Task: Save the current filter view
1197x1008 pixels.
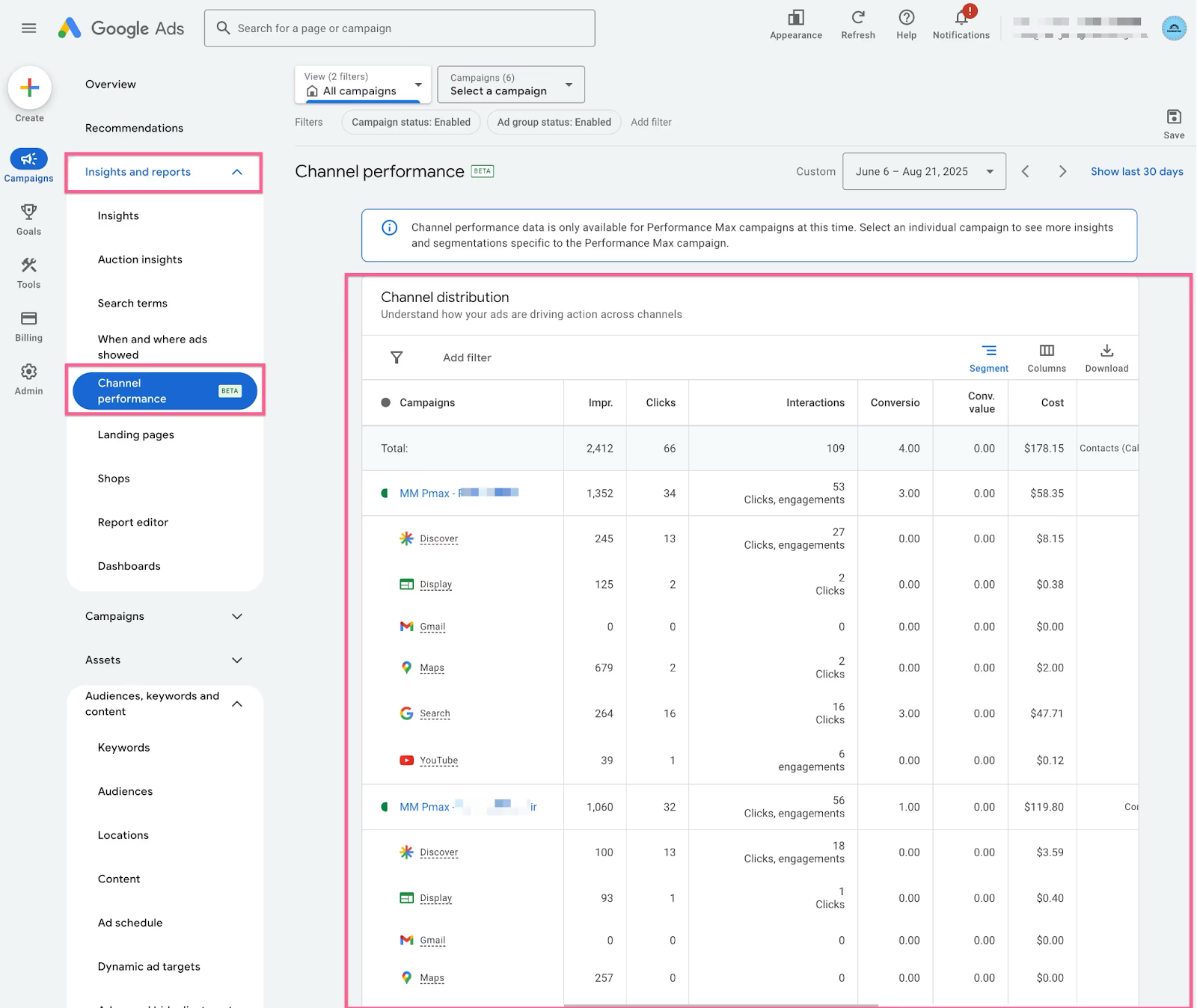Action: [x=1174, y=123]
